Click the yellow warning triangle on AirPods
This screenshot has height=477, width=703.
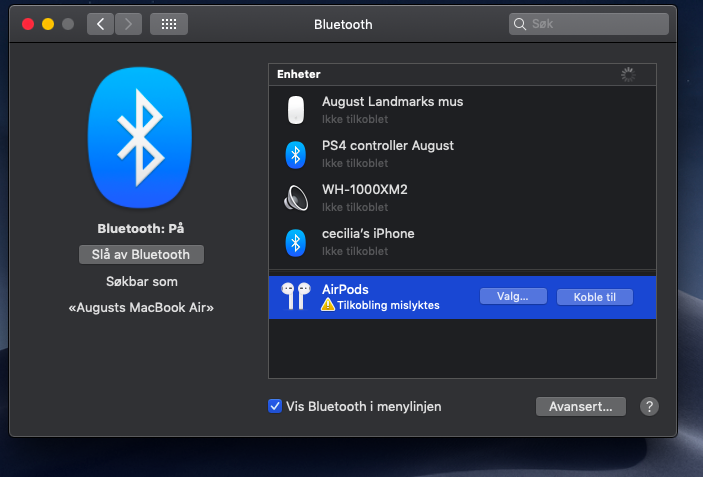click(328, 305)
